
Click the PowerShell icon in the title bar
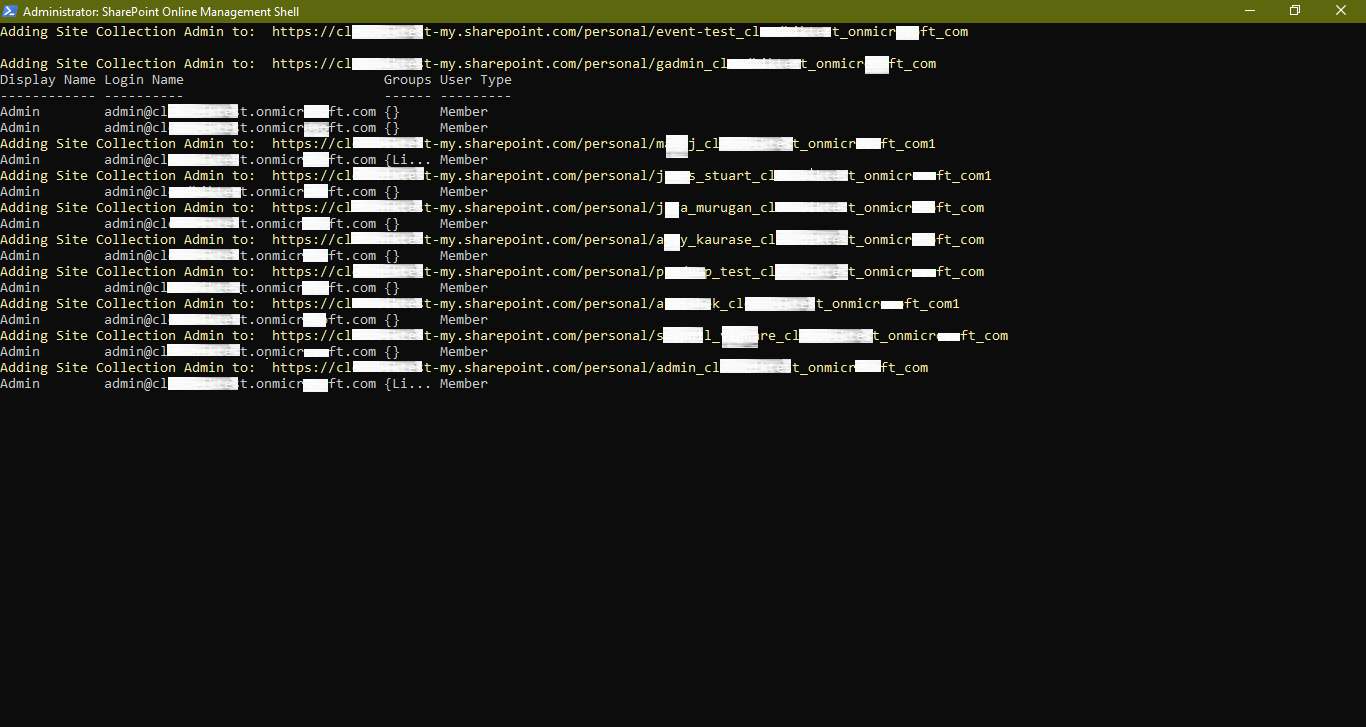[x=10, y=11]
